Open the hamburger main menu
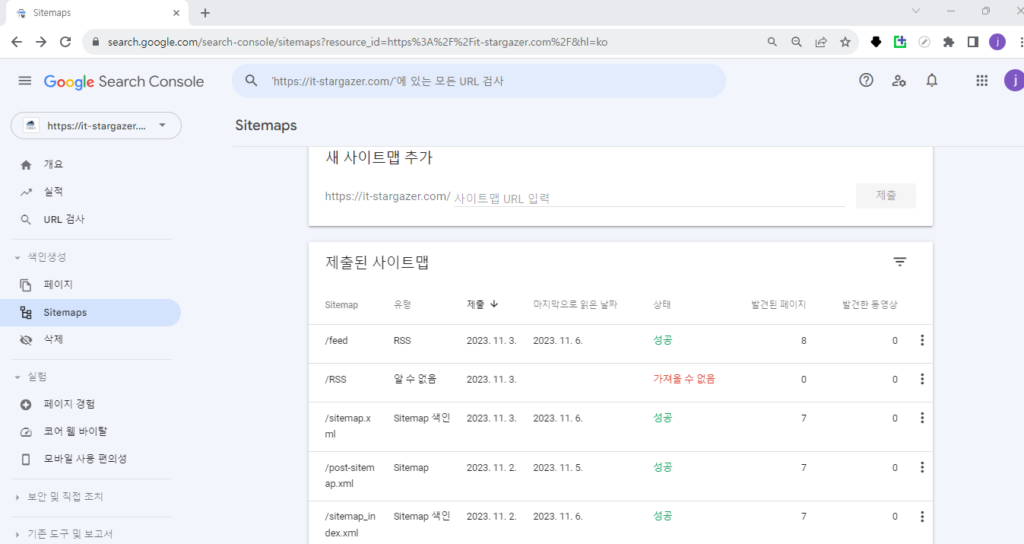 tap(25, 81)
